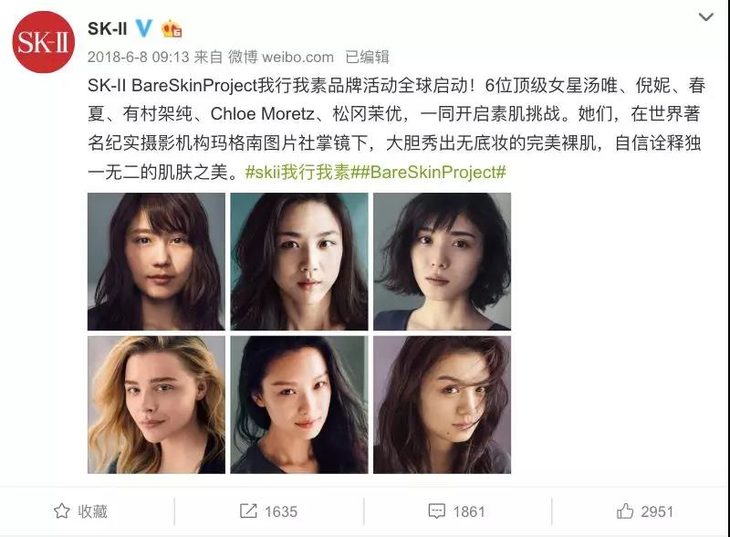Click the 微博 weibo.com source link
Image resolution: width=730 pixels, height=537 pixels.
click(x=281, y=57)
